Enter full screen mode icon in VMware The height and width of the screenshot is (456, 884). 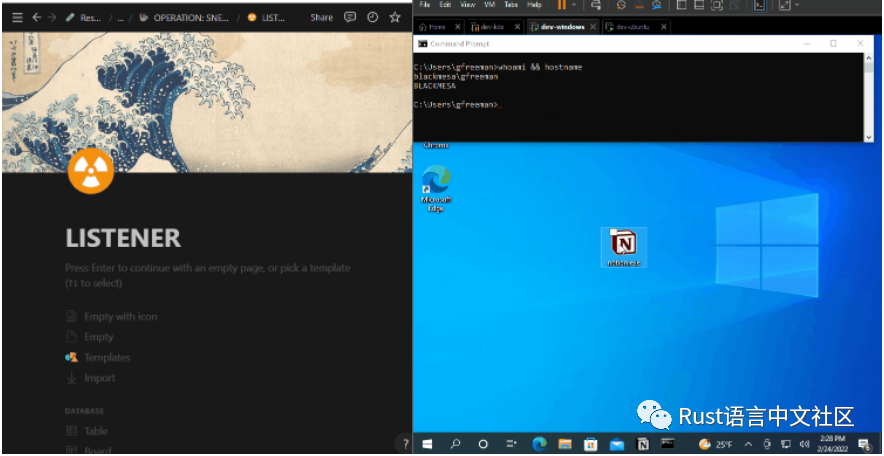coord(717,5)
